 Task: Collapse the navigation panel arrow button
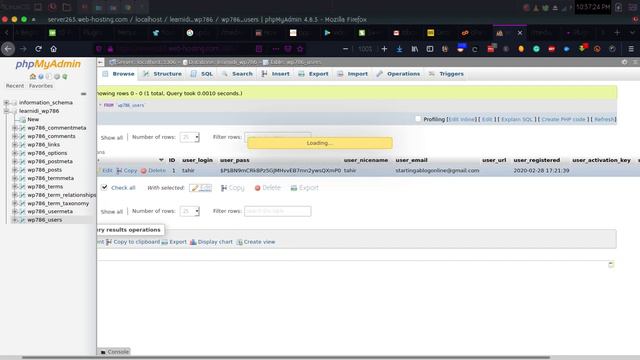[100, 62]
